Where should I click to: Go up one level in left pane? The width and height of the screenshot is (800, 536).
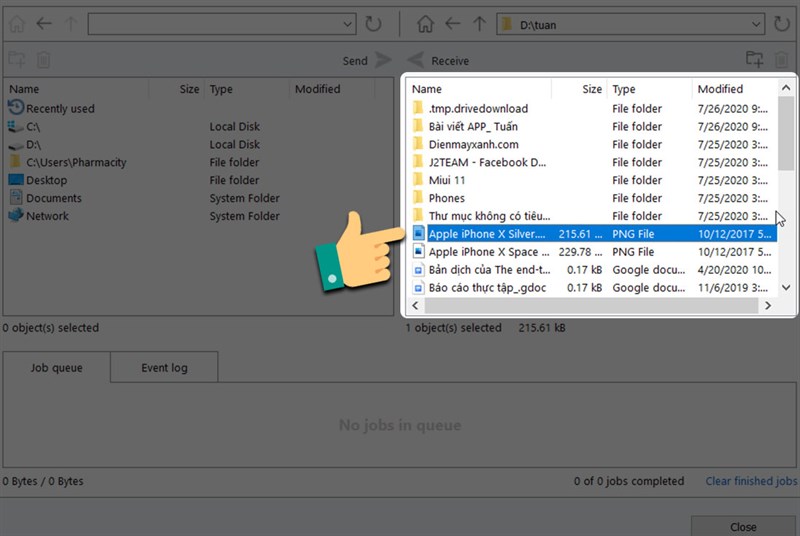71,23
